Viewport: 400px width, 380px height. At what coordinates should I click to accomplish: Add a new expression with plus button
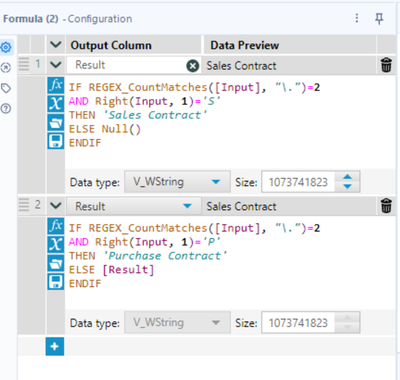55,347
